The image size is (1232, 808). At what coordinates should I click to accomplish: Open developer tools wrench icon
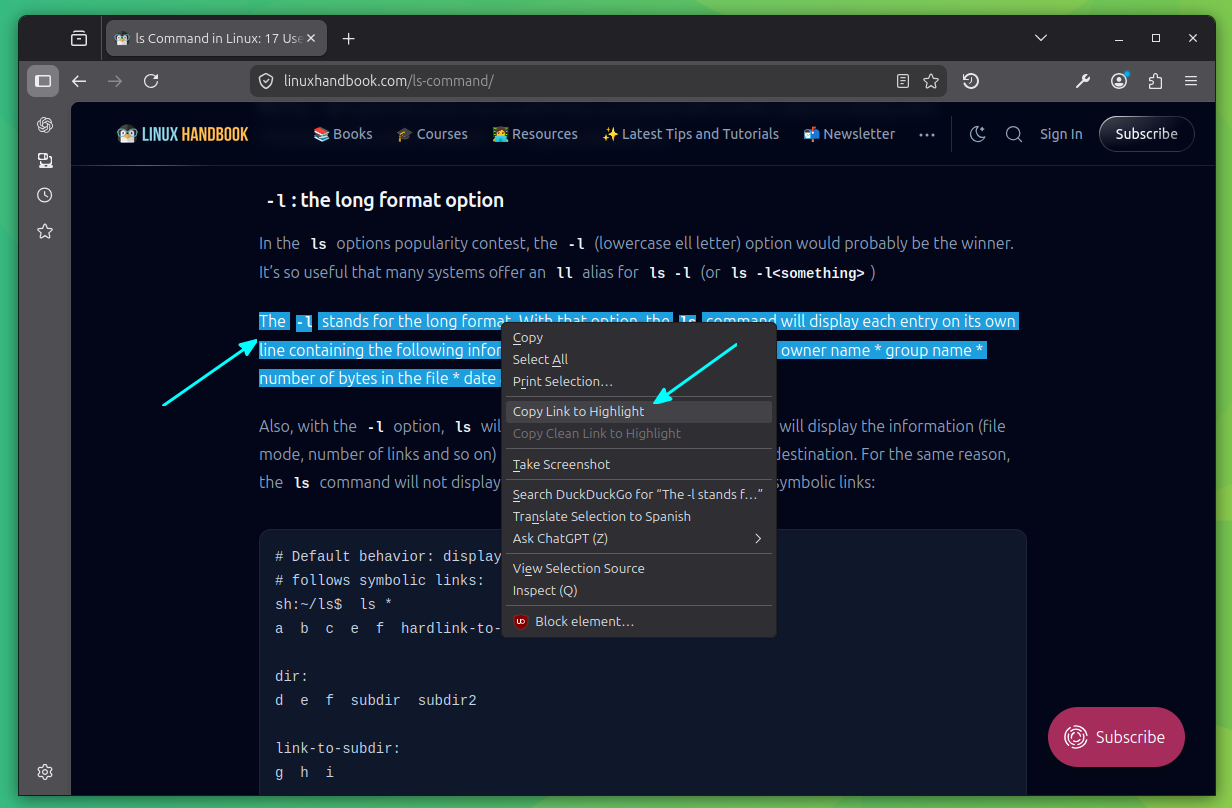pyautogui.click(x=1083, y=81)
